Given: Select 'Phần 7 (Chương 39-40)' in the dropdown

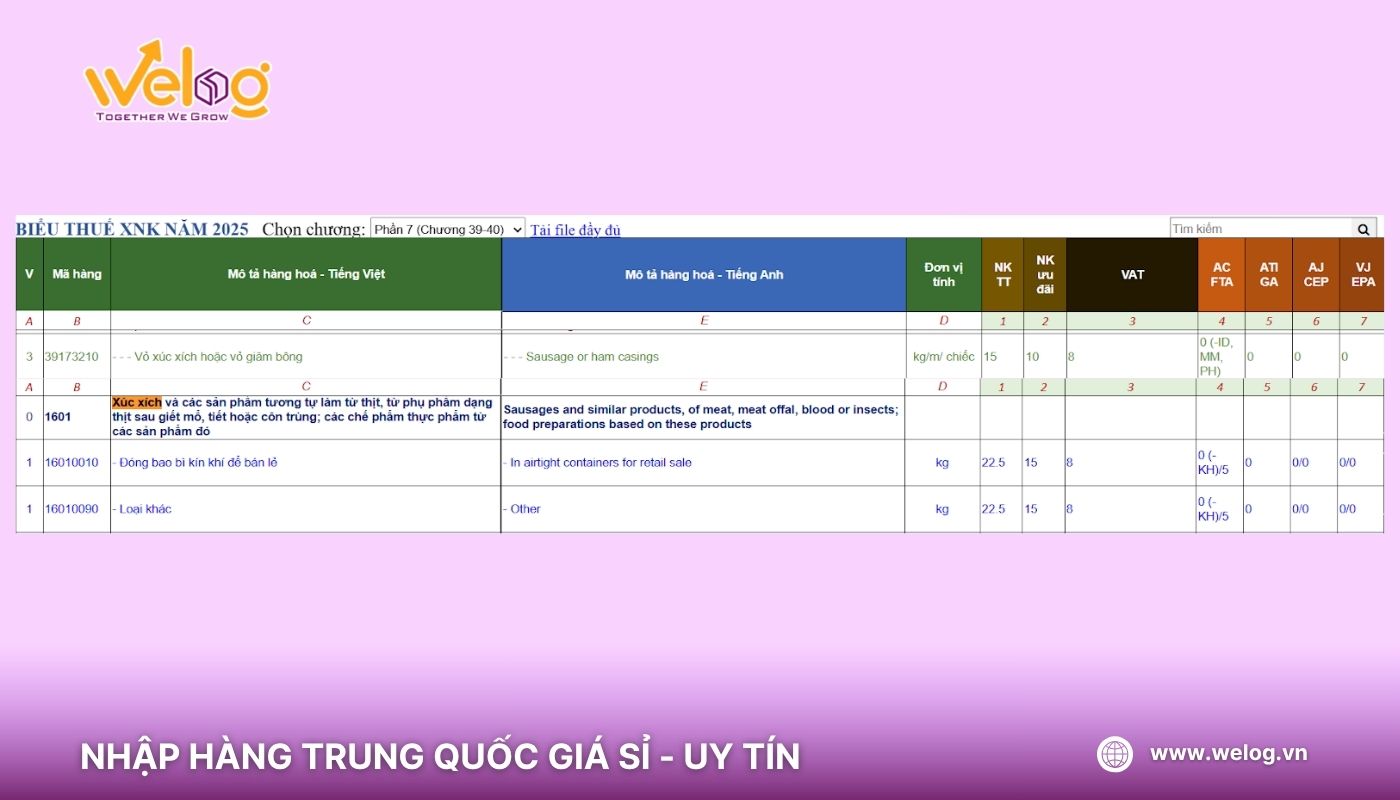Looking at the screenshot, I should coord(440,227).
